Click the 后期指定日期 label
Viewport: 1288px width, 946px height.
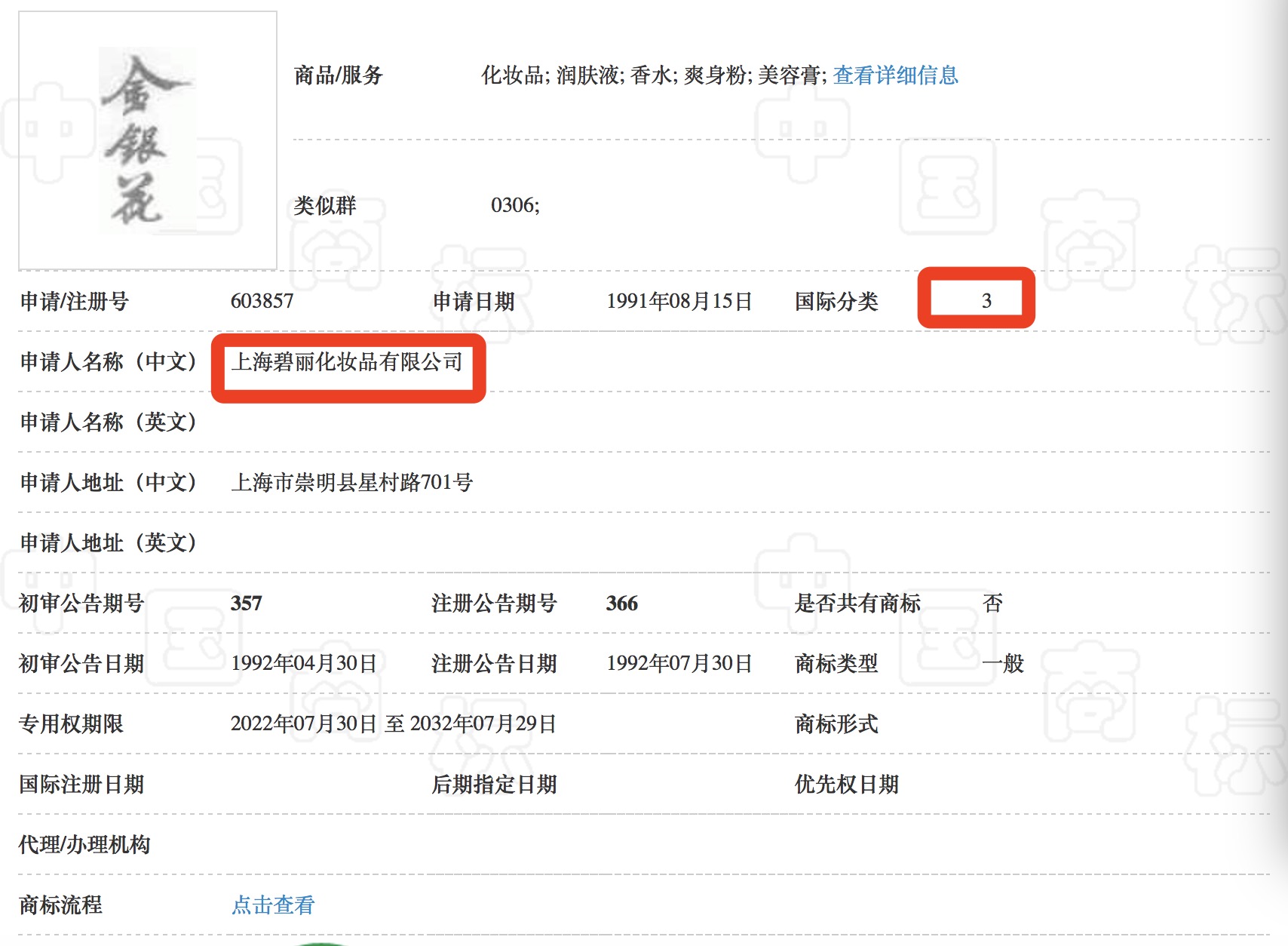click(494, 784)
